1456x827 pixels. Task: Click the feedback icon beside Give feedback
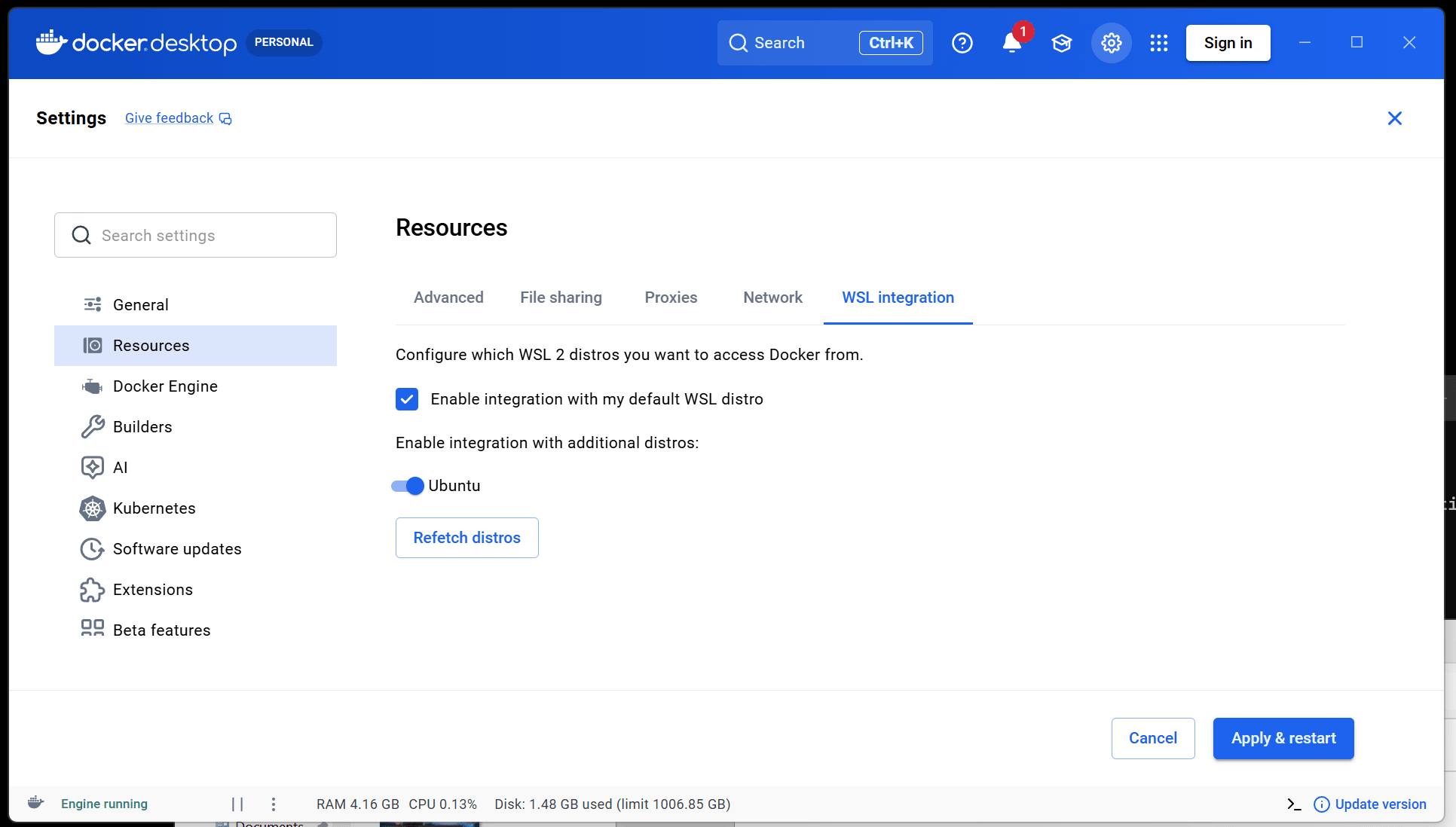point(225,119)
